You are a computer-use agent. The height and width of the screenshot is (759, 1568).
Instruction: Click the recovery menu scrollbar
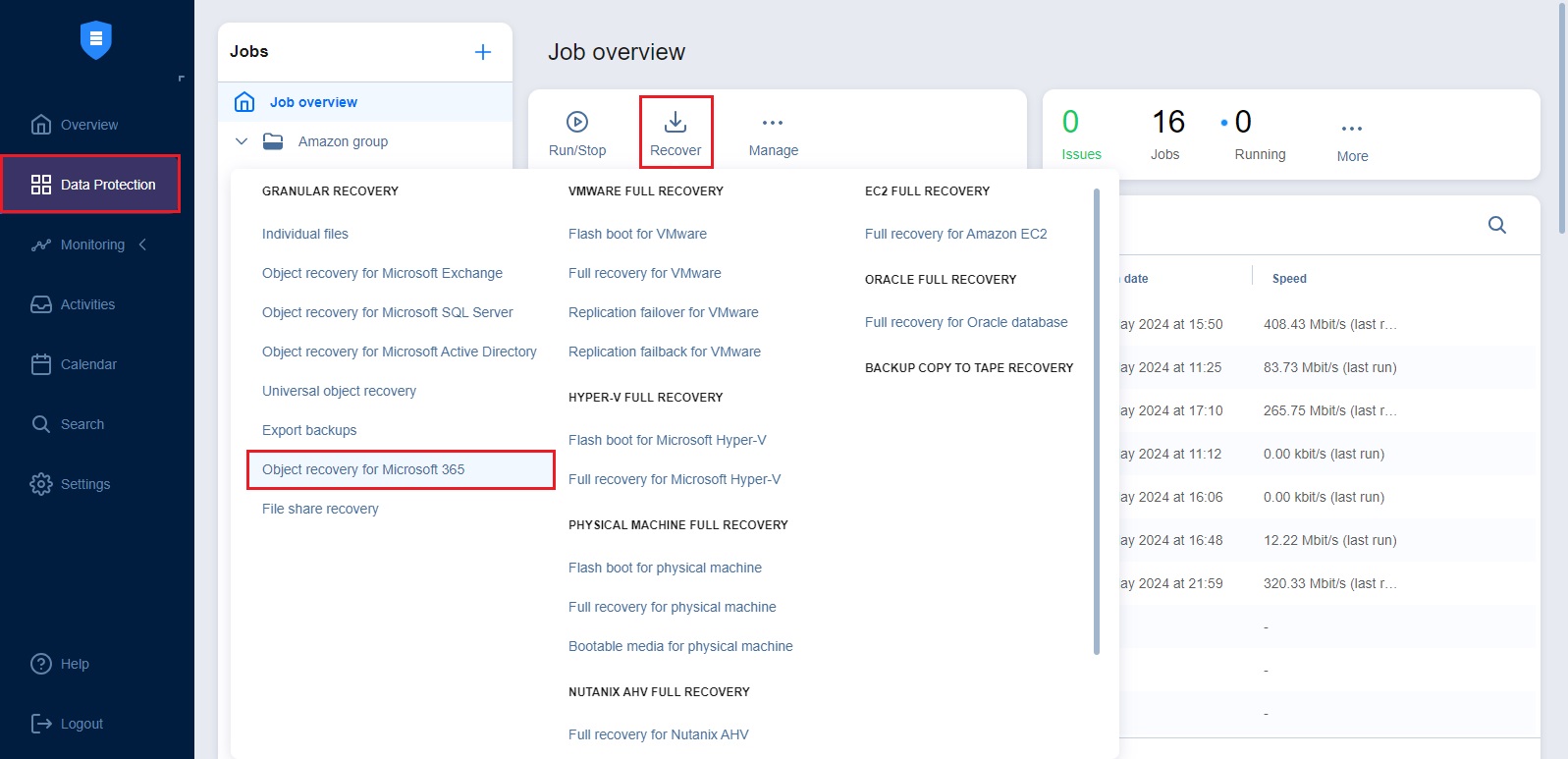1096,422
